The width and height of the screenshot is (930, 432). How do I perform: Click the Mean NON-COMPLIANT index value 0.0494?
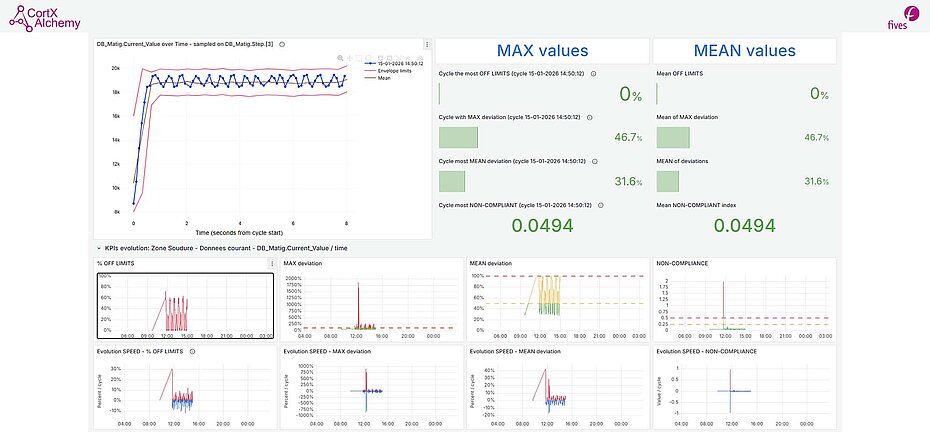(743, 226)
